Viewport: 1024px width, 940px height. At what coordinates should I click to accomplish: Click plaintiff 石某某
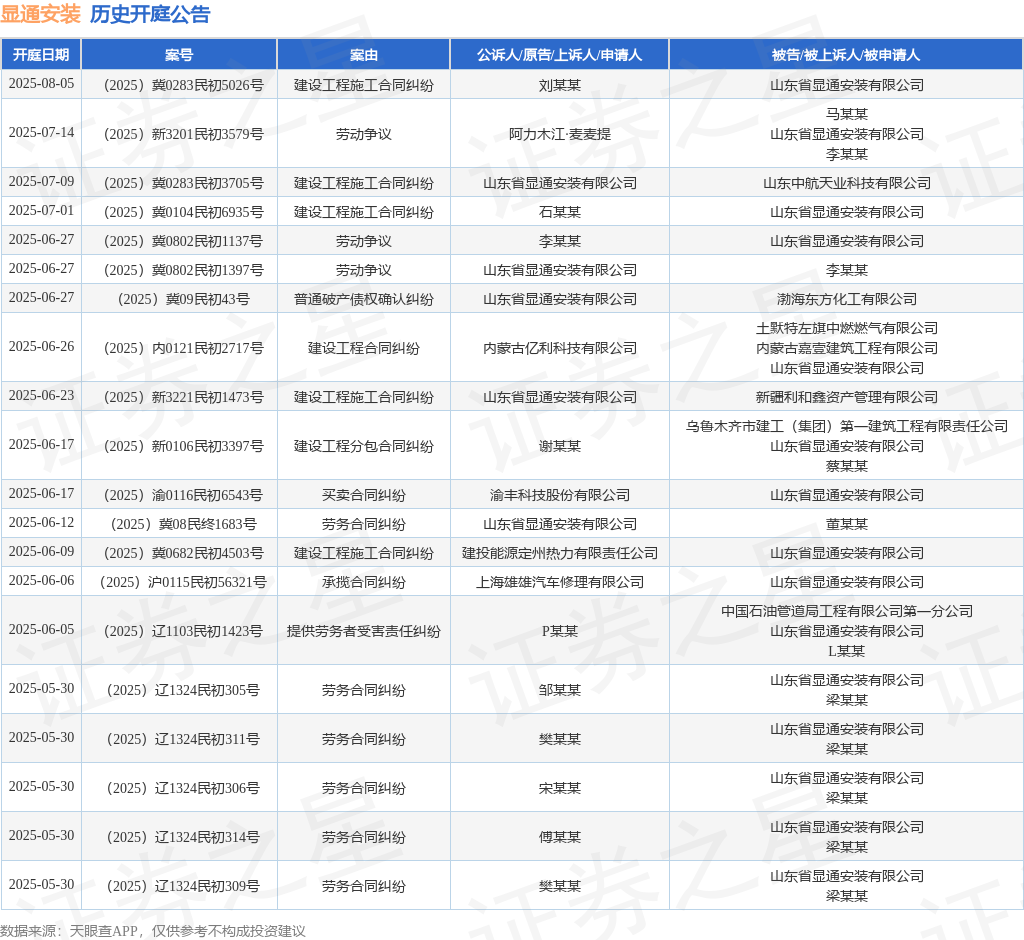560,212
